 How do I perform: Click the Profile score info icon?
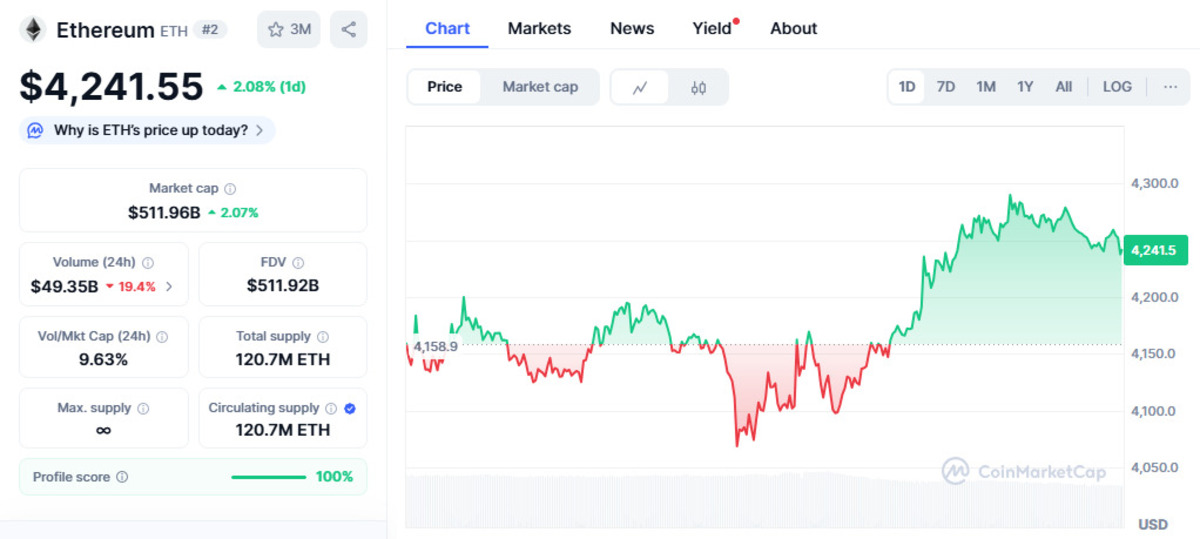pos(122,477)
